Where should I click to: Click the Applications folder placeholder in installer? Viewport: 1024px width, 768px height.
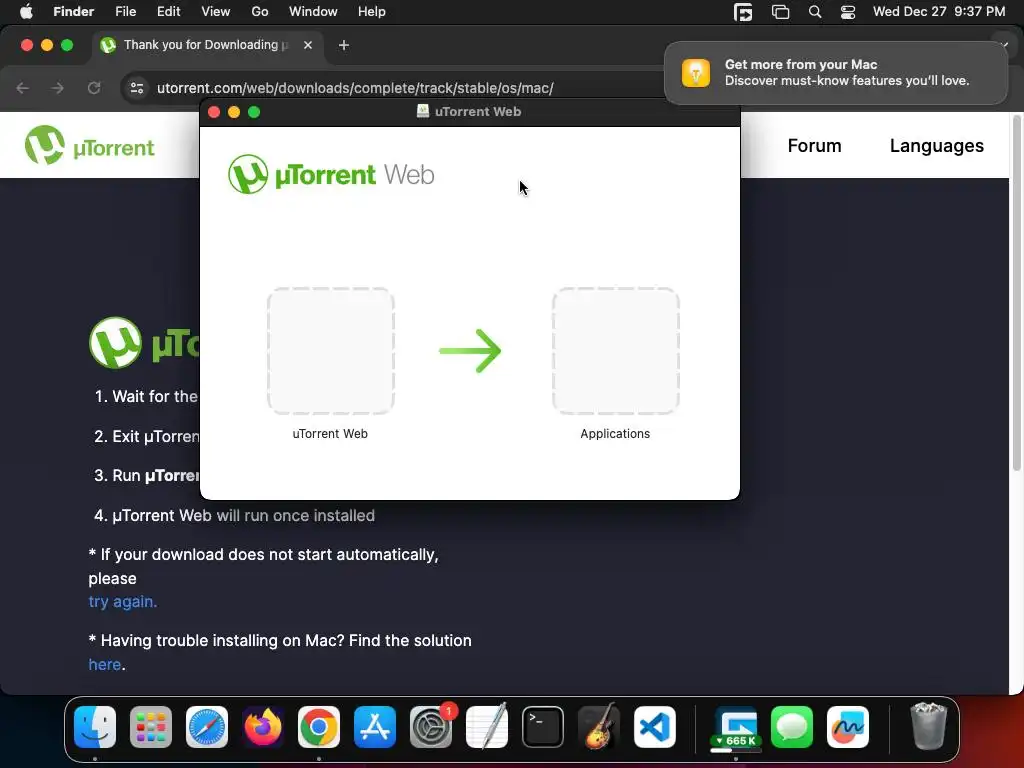(x=616, y=351)
